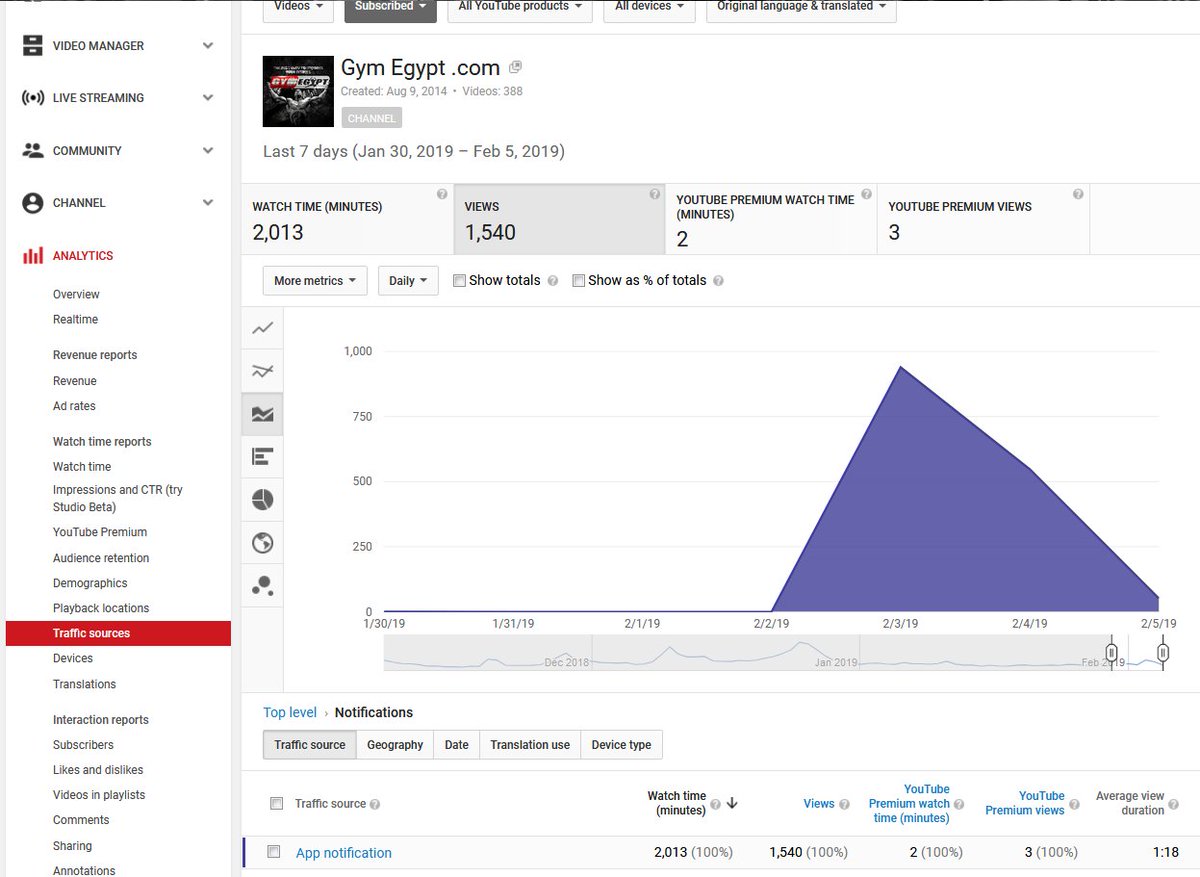This screenshot has width=1200, height=877.
Task: Open the Audience retention report
Action: pos(101,559)
